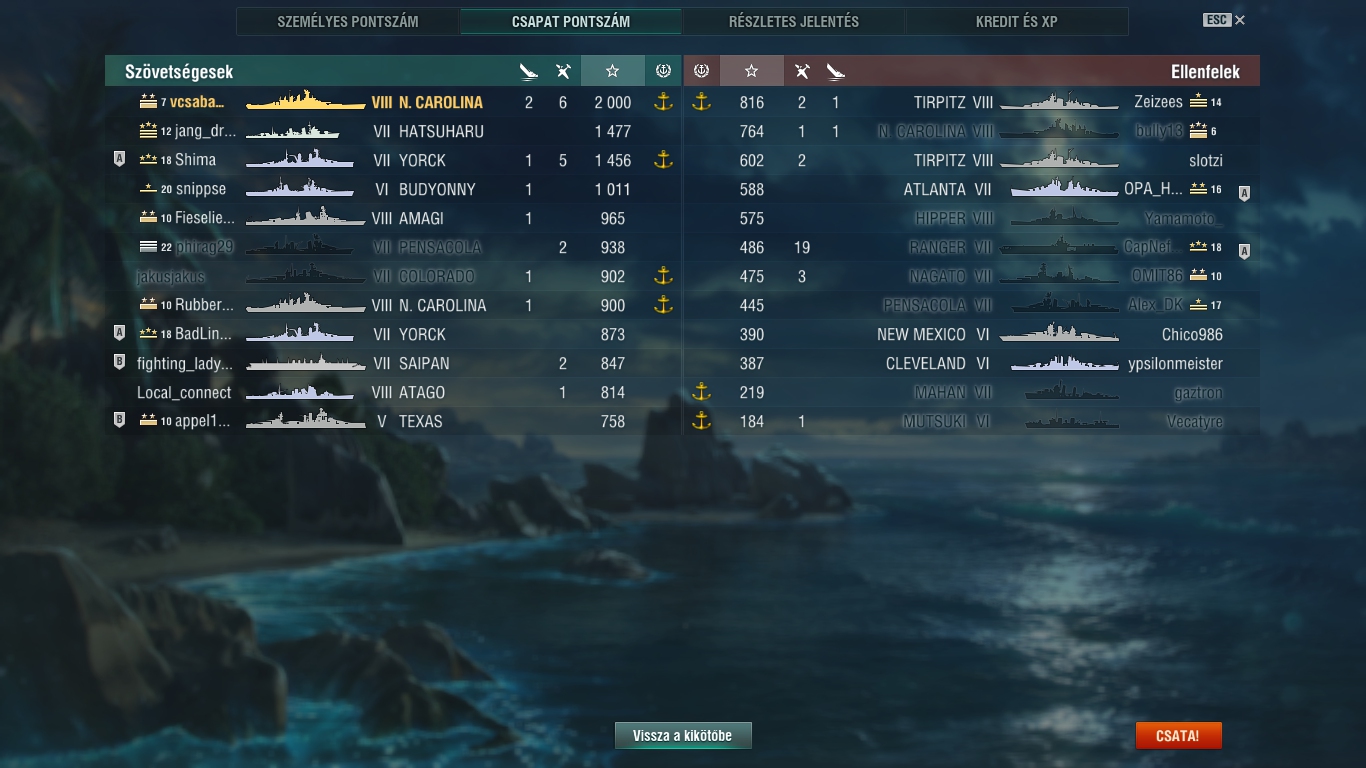Sort allies by star XP column

pyautogui.click(x=612, y=71)
